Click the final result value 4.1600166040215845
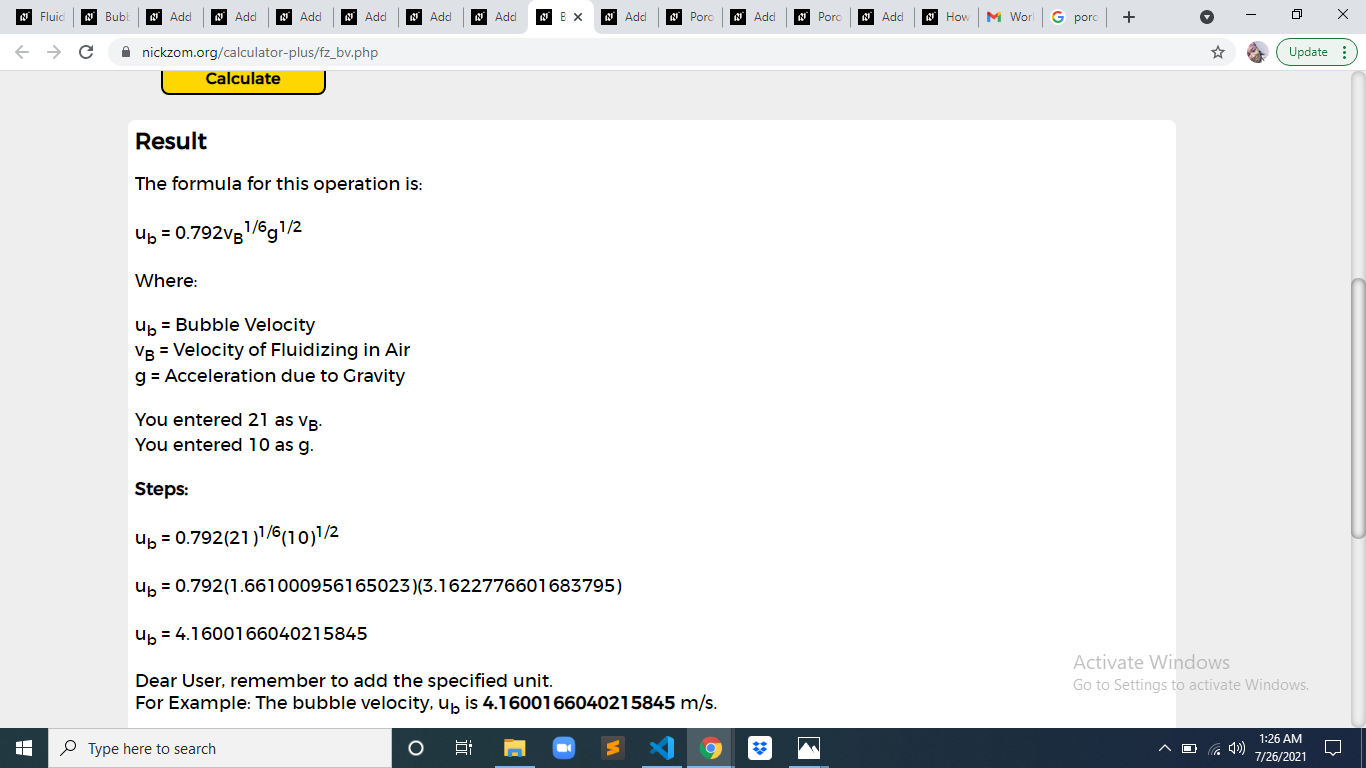Screen dimensions: 1366x768 pos(579,703)
